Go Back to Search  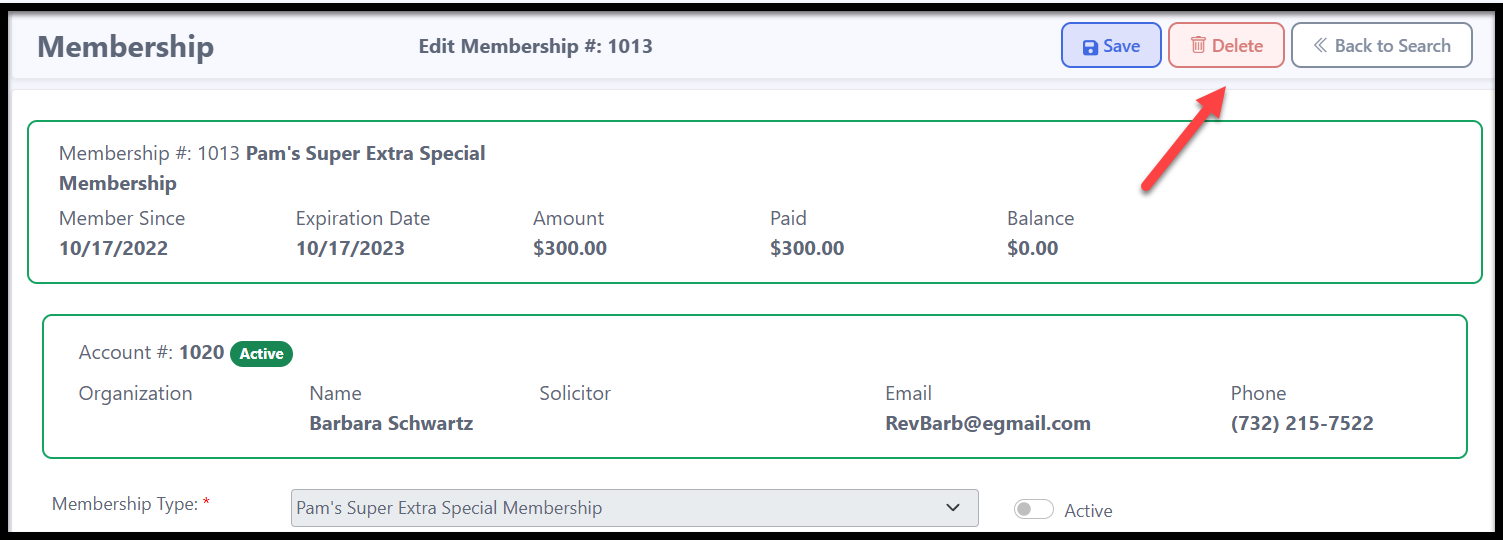tap(1382, 45)
